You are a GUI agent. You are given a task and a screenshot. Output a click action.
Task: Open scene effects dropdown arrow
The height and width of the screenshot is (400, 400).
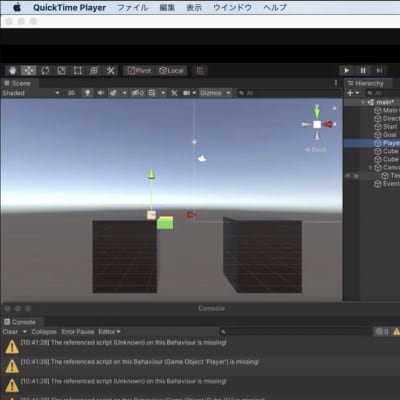click(x=124, y=93)
